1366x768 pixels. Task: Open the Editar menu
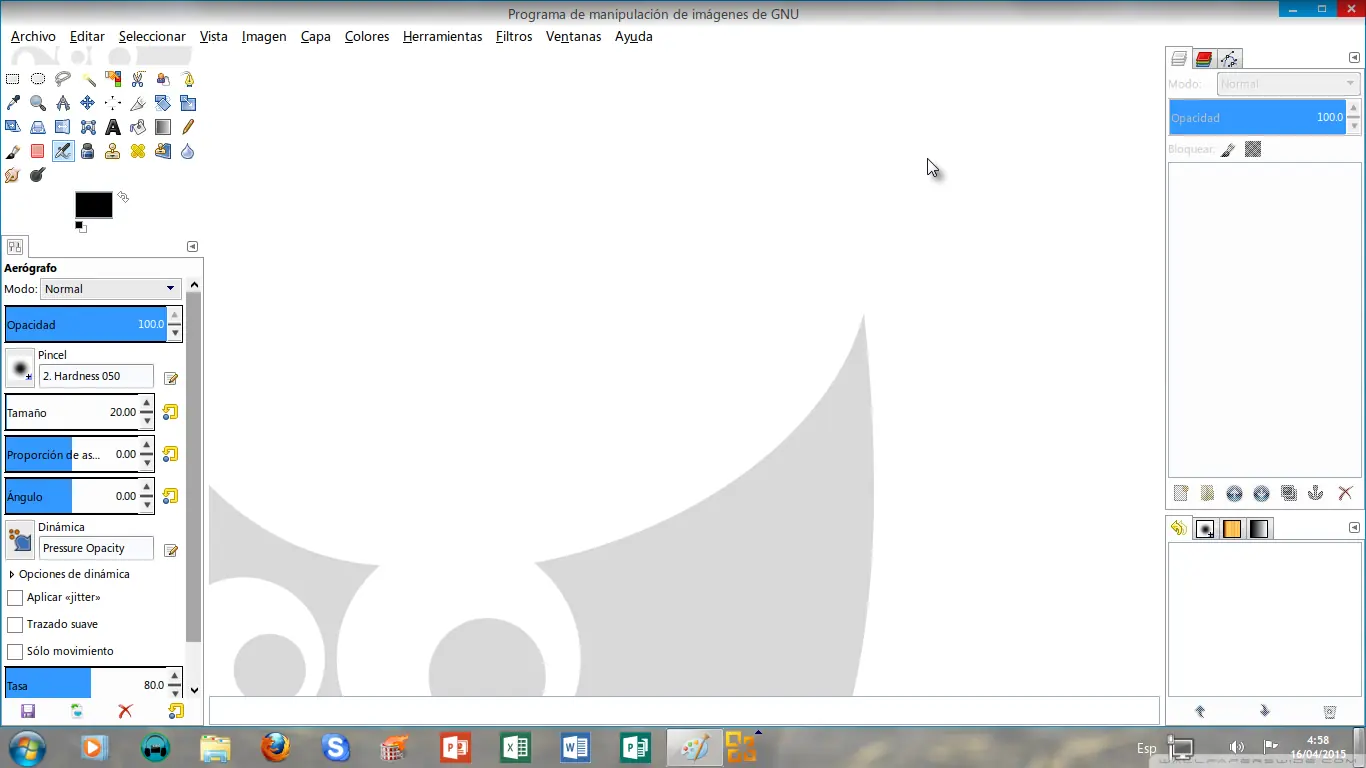[x=87, y=36]
